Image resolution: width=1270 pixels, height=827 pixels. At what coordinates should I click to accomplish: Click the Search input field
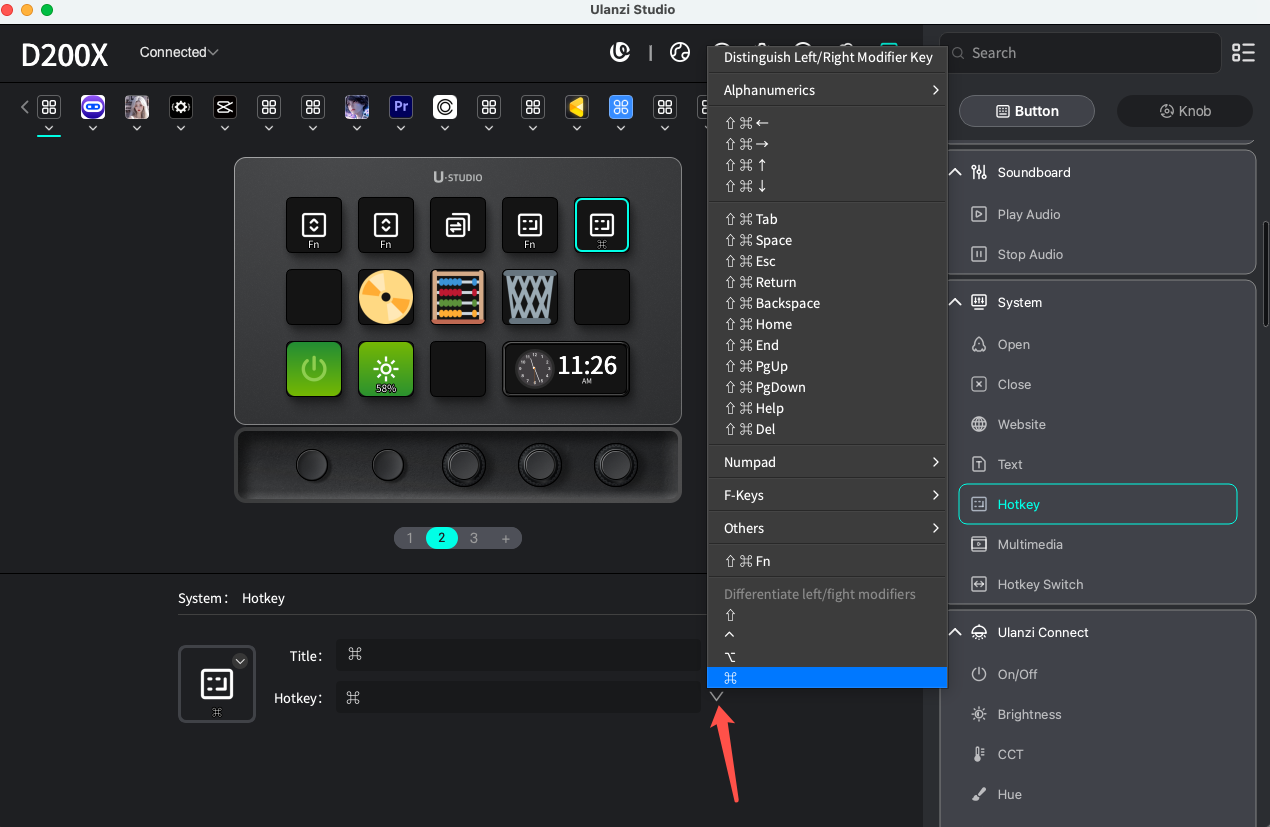(x=1080, y=53)
